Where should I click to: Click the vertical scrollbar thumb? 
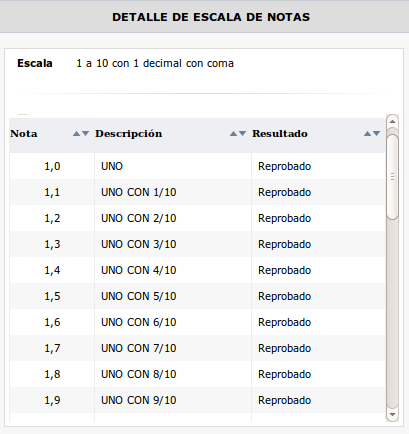click(392, 177)
